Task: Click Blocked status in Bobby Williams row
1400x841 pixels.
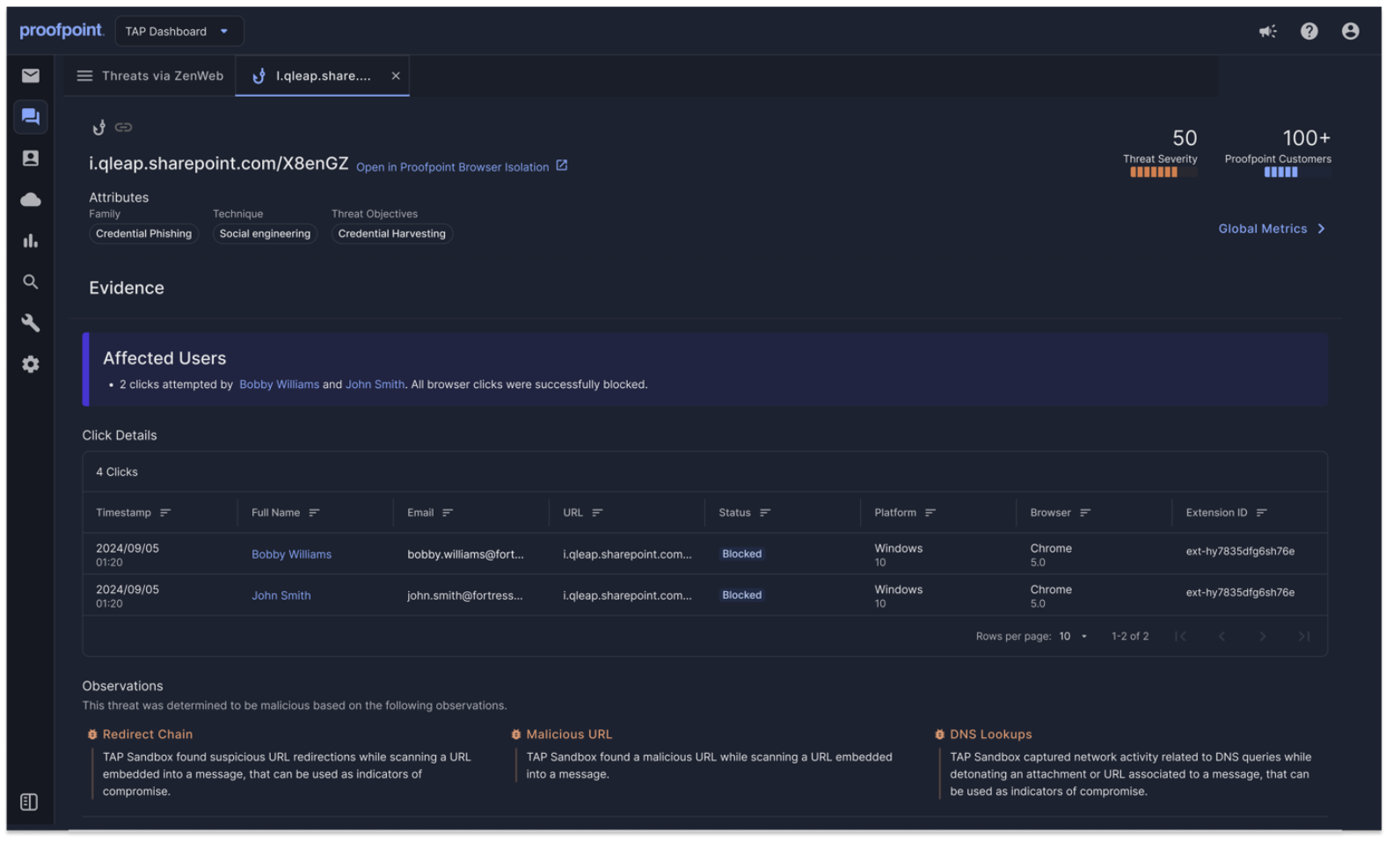Action: tap(742, 554)
